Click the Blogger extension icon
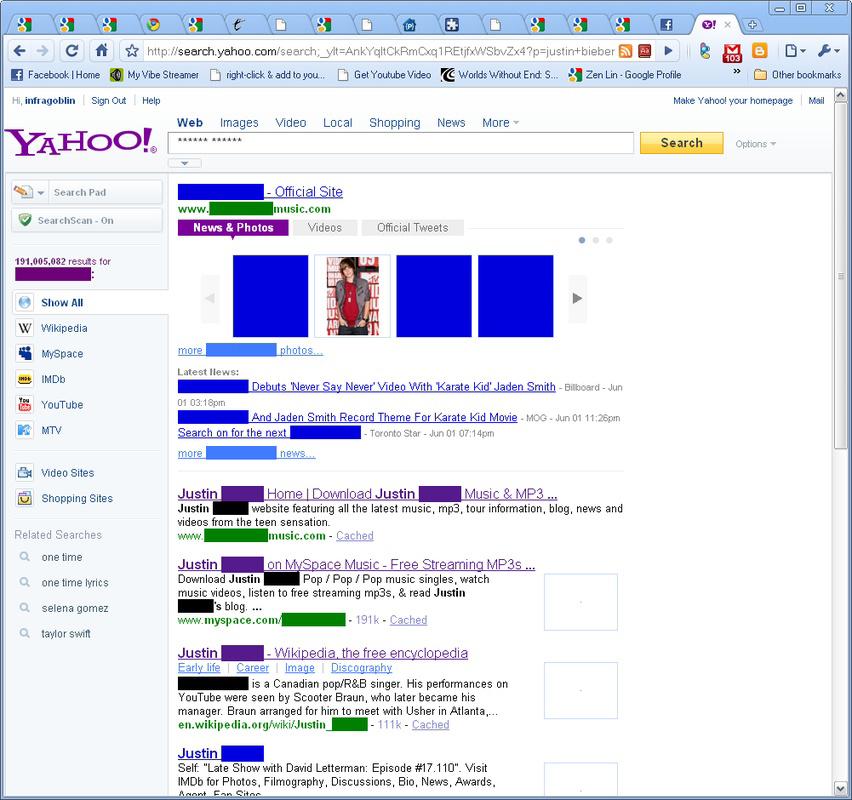This screenshot has height=800, width=852. 760,51
